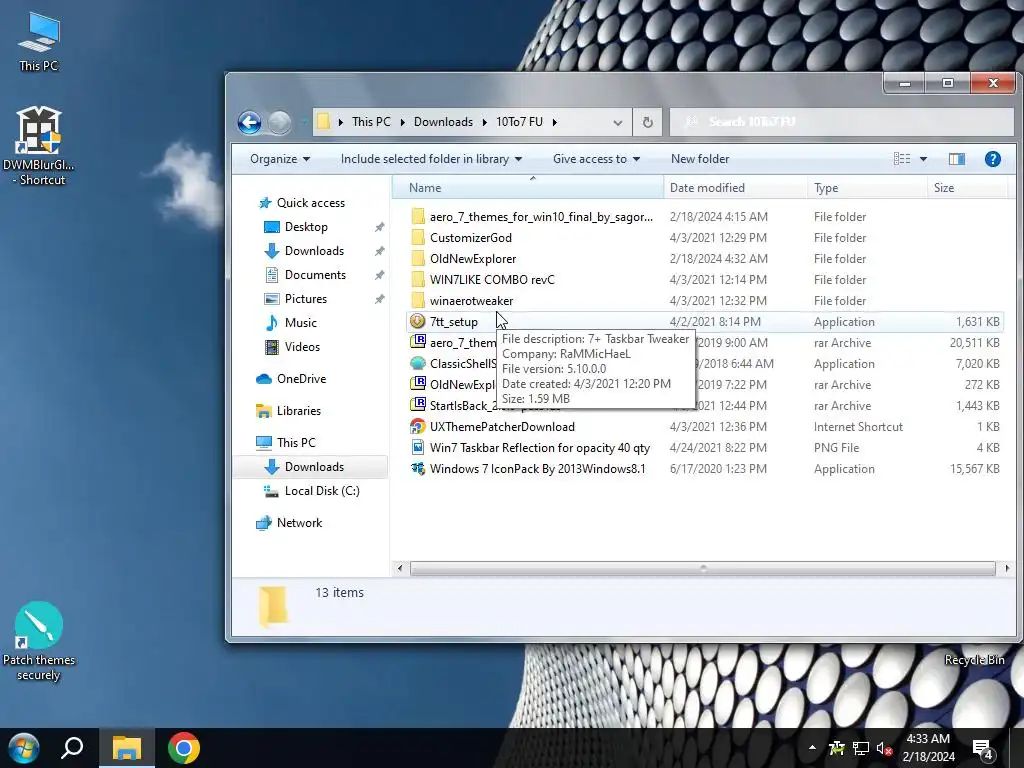Open the Give access to menu
Image resolution: width=1024 pixels, height=768 pixels.
point(596,159)
